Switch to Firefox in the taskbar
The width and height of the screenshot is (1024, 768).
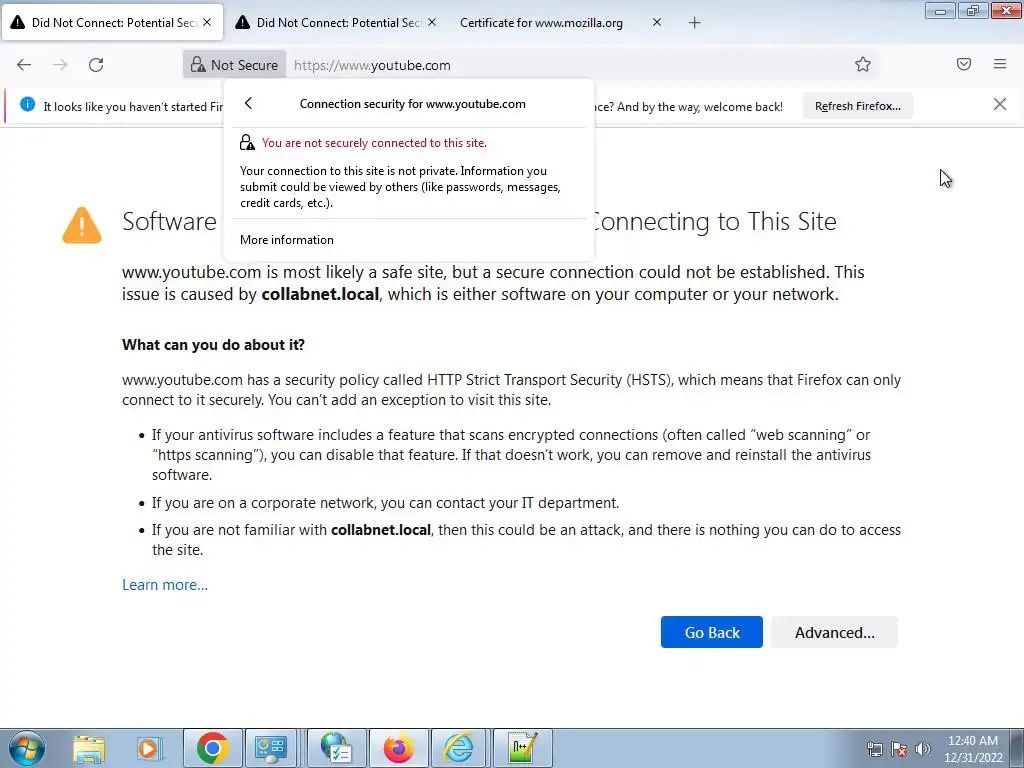[x=398, y=748]
